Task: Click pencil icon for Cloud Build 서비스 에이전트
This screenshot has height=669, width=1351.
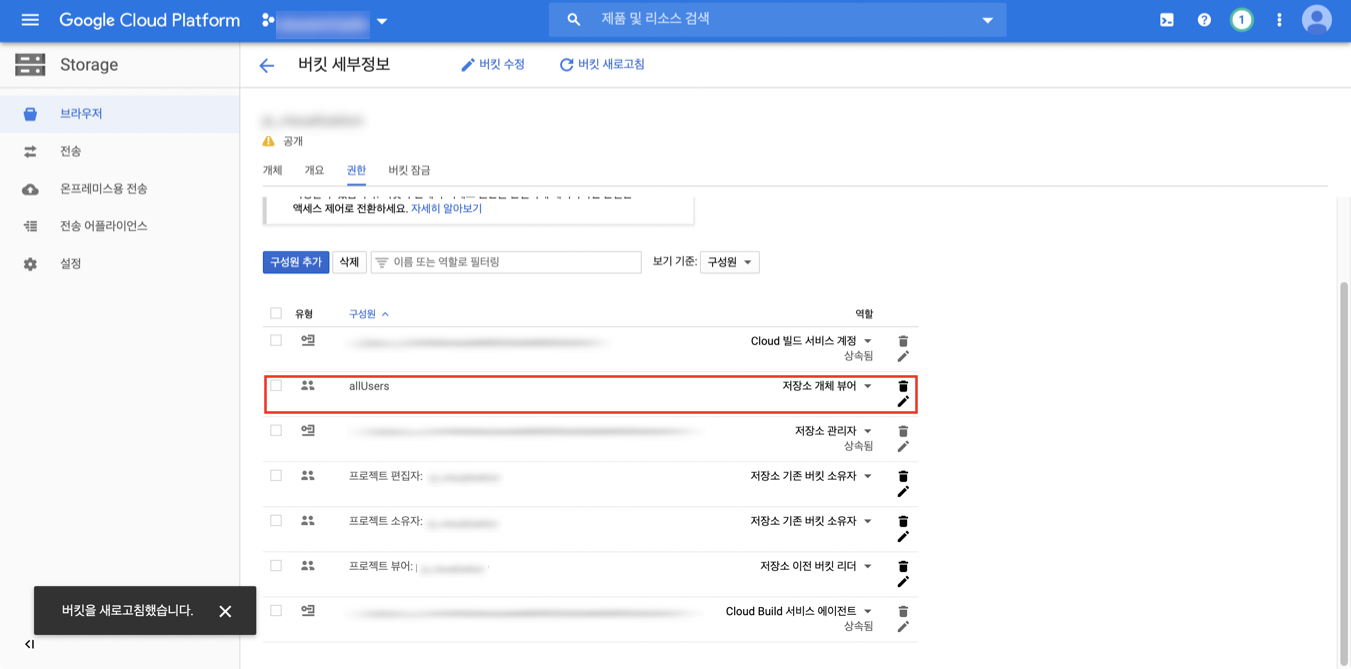Action: point(903,627)
